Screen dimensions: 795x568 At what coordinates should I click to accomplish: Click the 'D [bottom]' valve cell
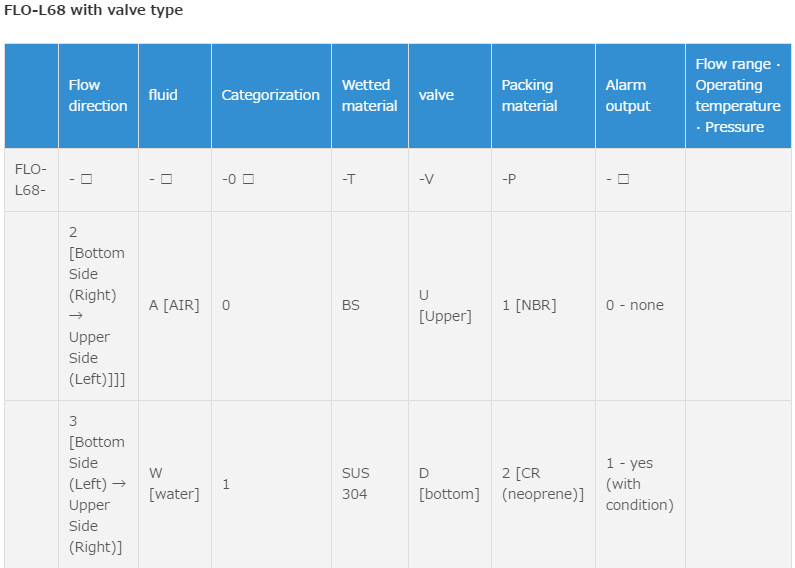click(x=449, y=484)
